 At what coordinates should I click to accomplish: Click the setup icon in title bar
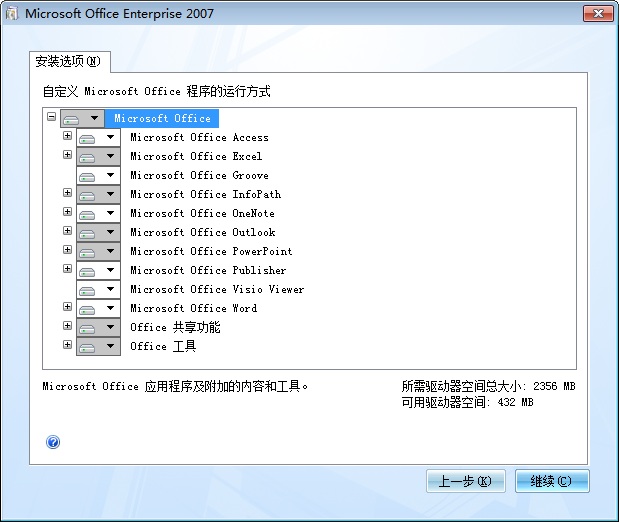(x=11, y=14)
